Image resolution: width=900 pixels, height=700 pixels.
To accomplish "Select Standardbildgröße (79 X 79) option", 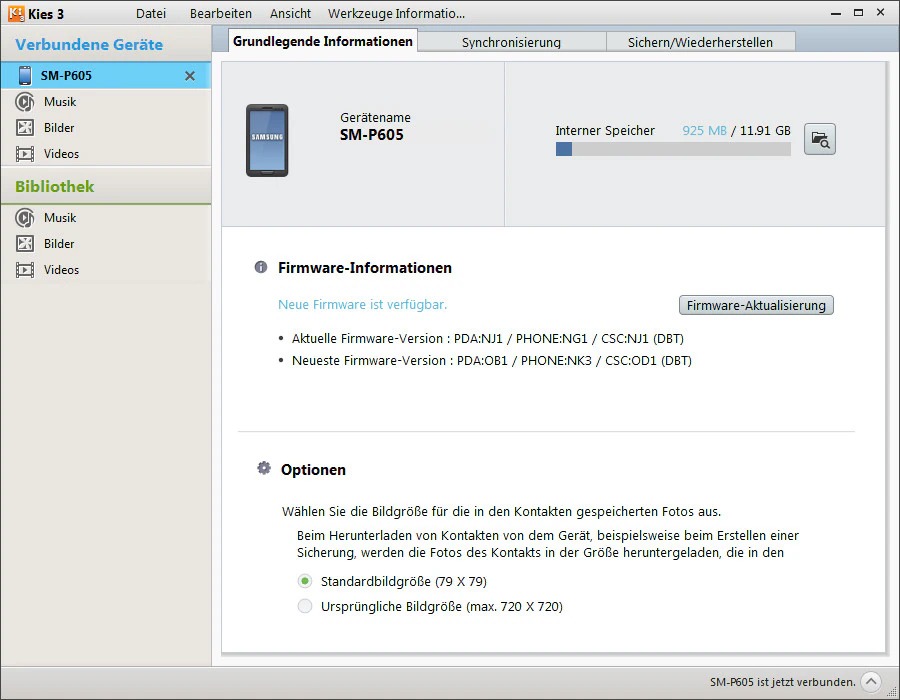I will click(305, 581).
